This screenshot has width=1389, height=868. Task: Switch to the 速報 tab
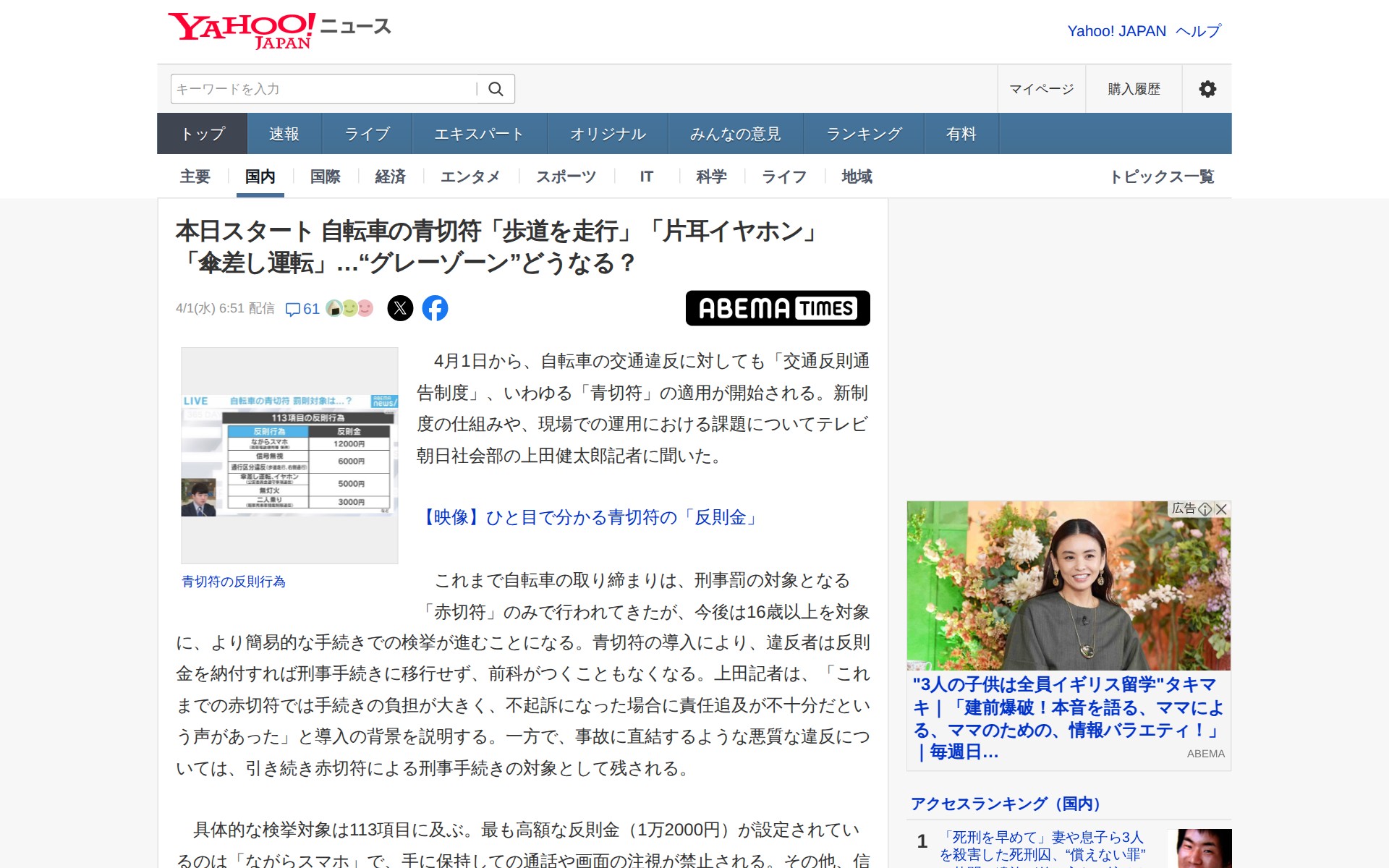(x=284, y=134)
